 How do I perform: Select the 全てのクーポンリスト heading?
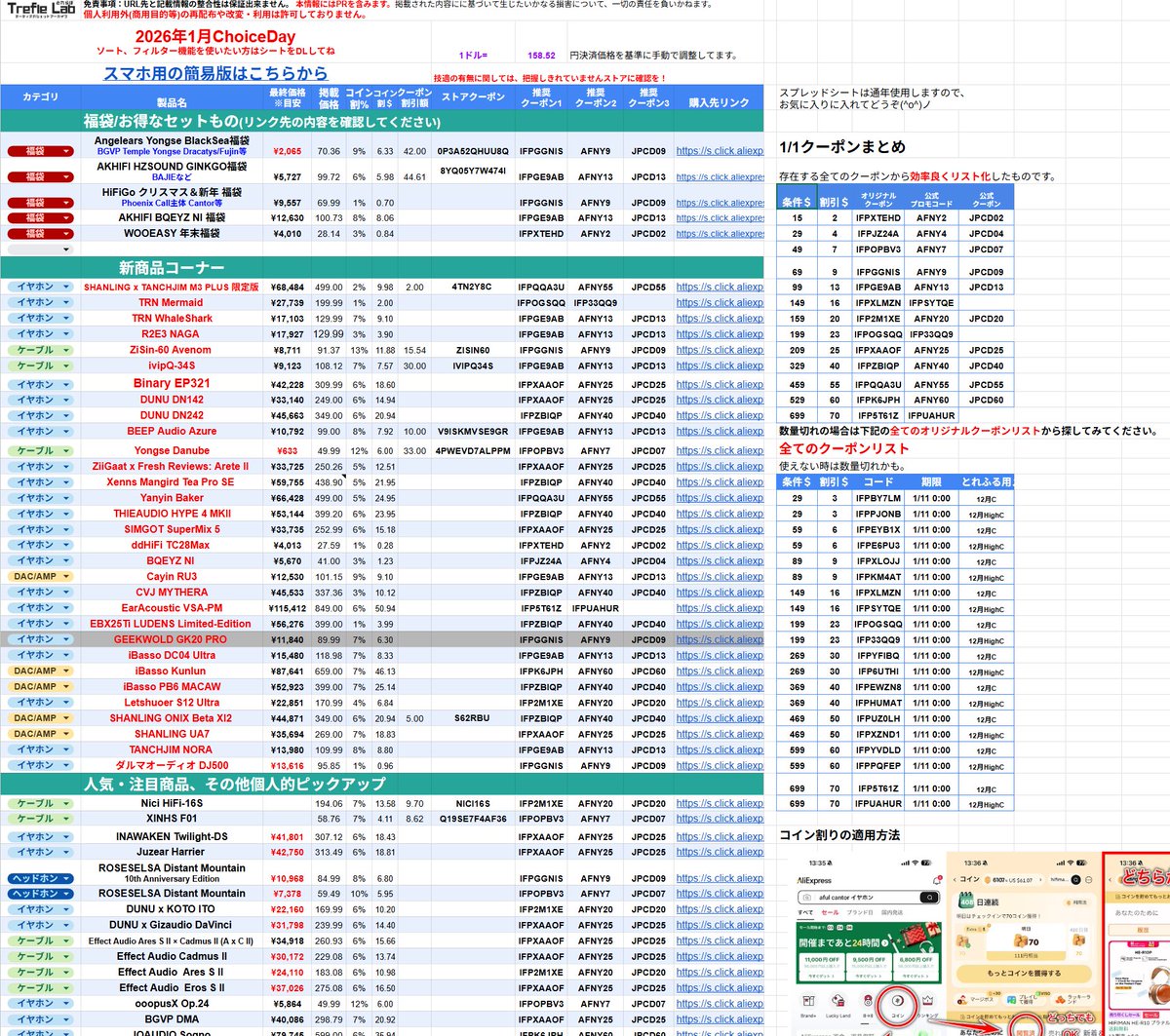pos(843,448)
